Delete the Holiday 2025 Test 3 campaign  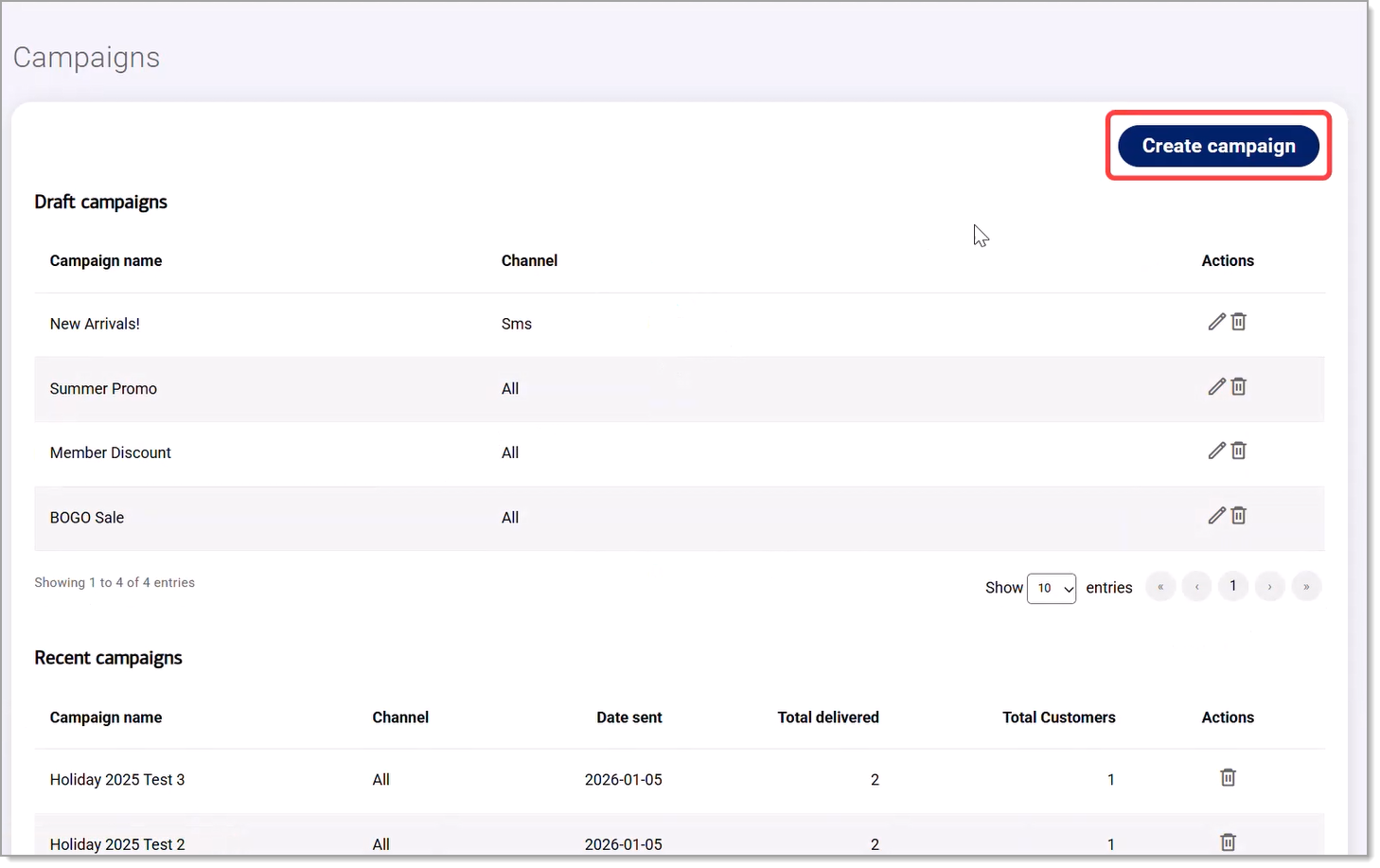1229,777
